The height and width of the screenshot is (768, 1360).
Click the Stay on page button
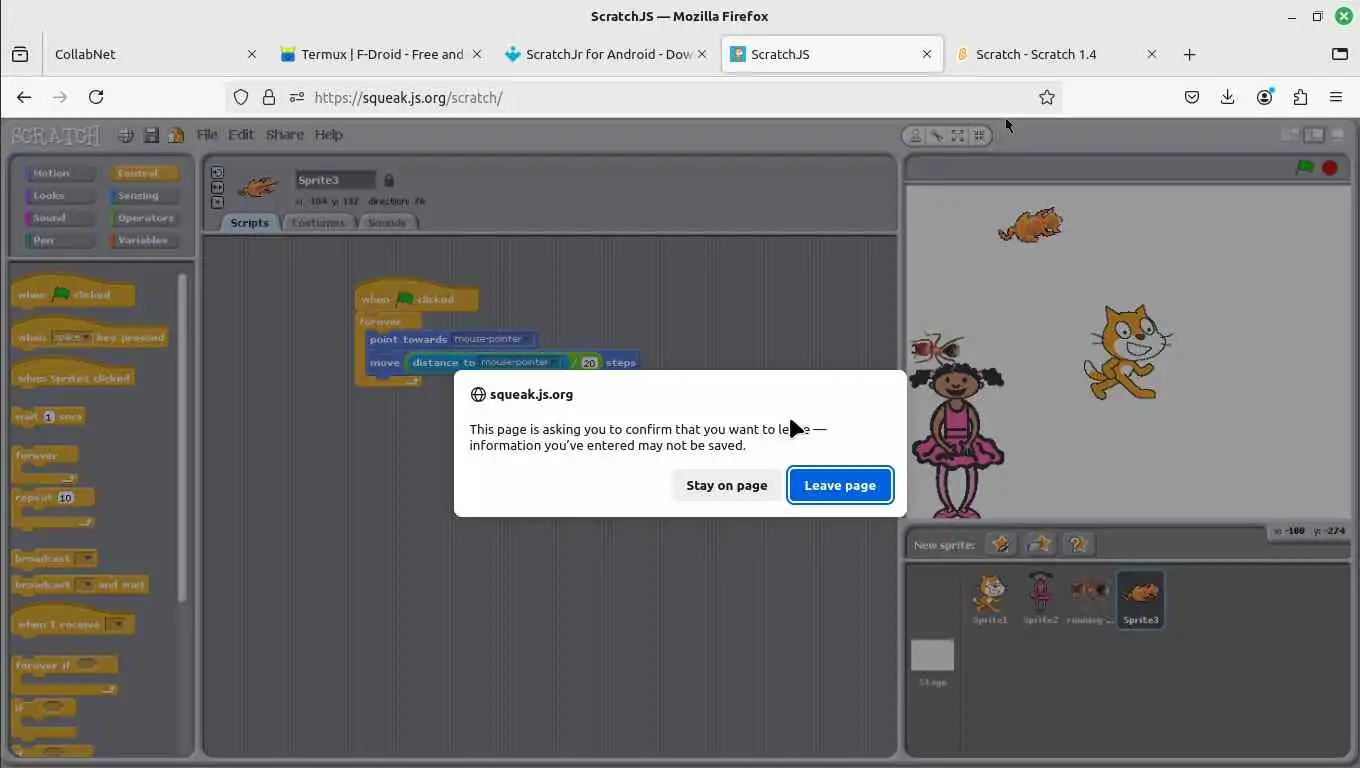(x=727, y=485)
